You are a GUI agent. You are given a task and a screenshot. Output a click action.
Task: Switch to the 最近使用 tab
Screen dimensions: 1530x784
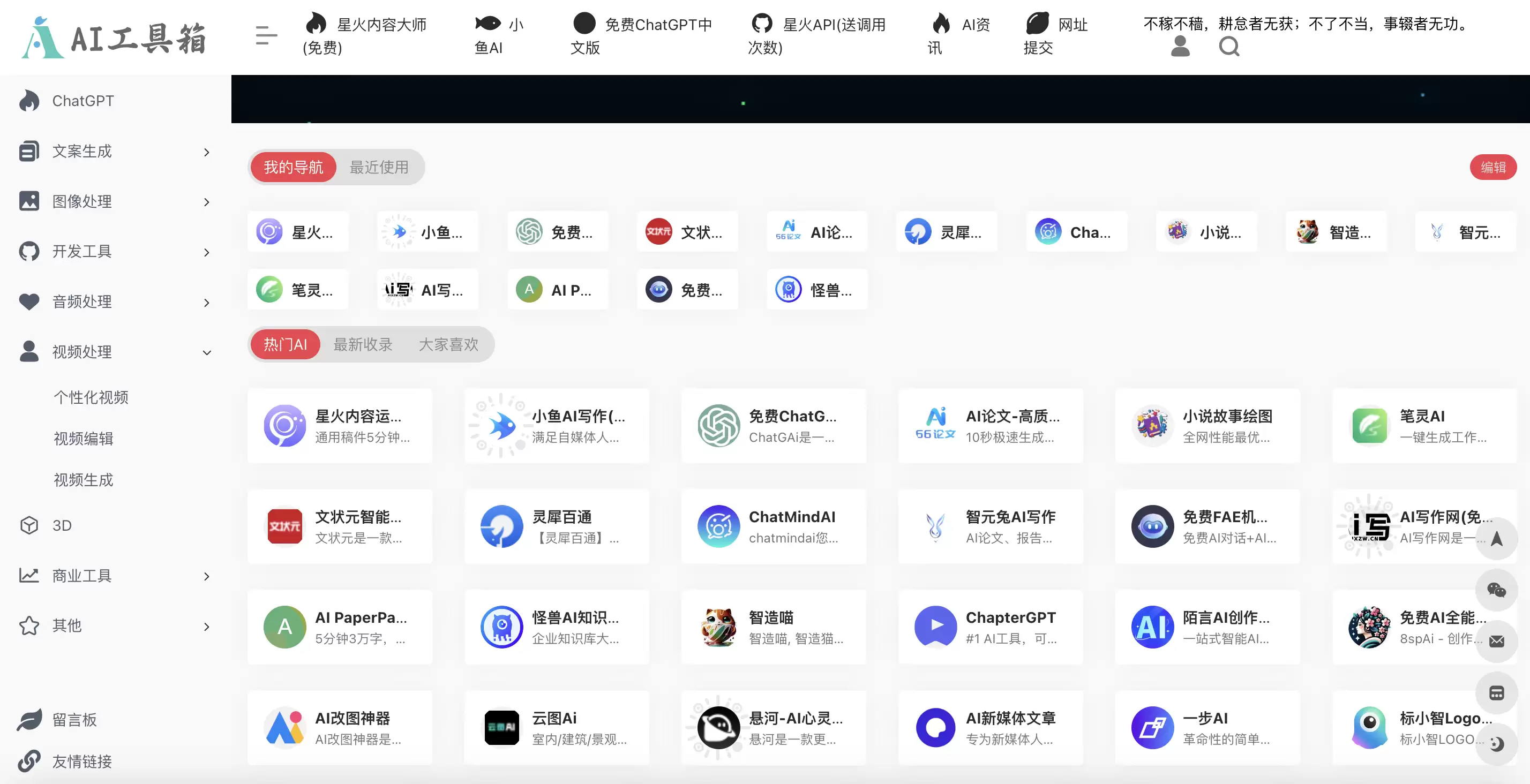(x=379, y=168)
